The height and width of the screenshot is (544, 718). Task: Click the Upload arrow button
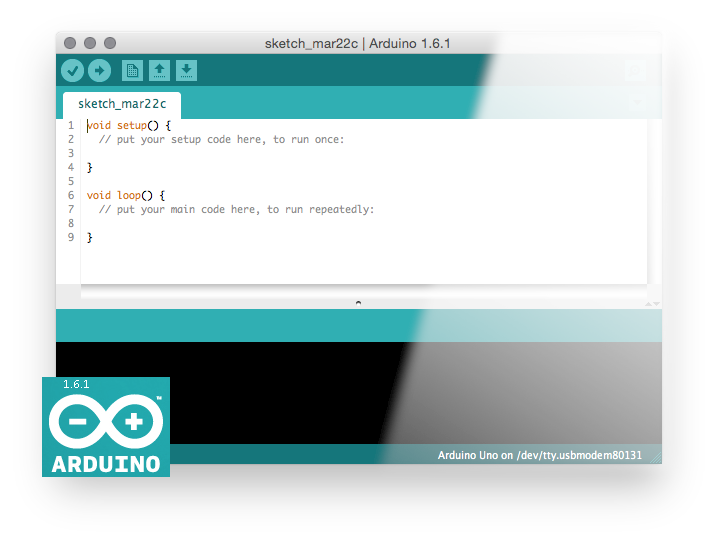99,71
